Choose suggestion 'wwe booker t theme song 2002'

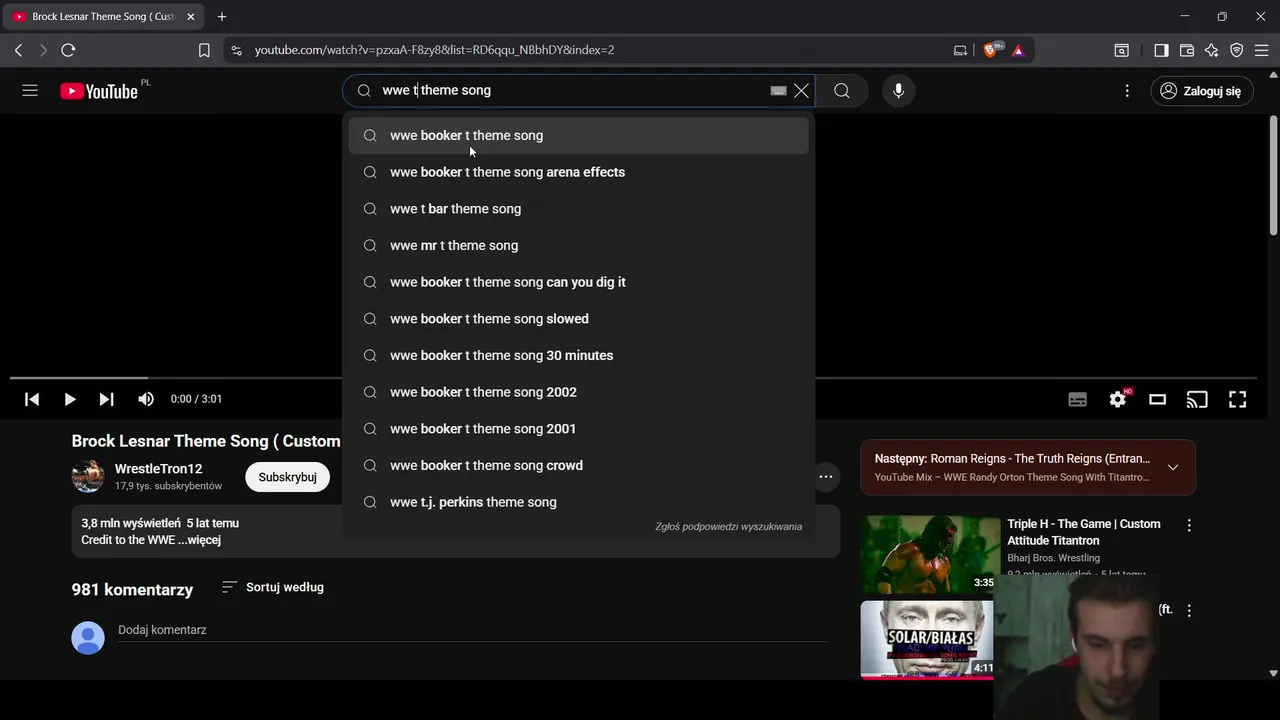[578, 392]
